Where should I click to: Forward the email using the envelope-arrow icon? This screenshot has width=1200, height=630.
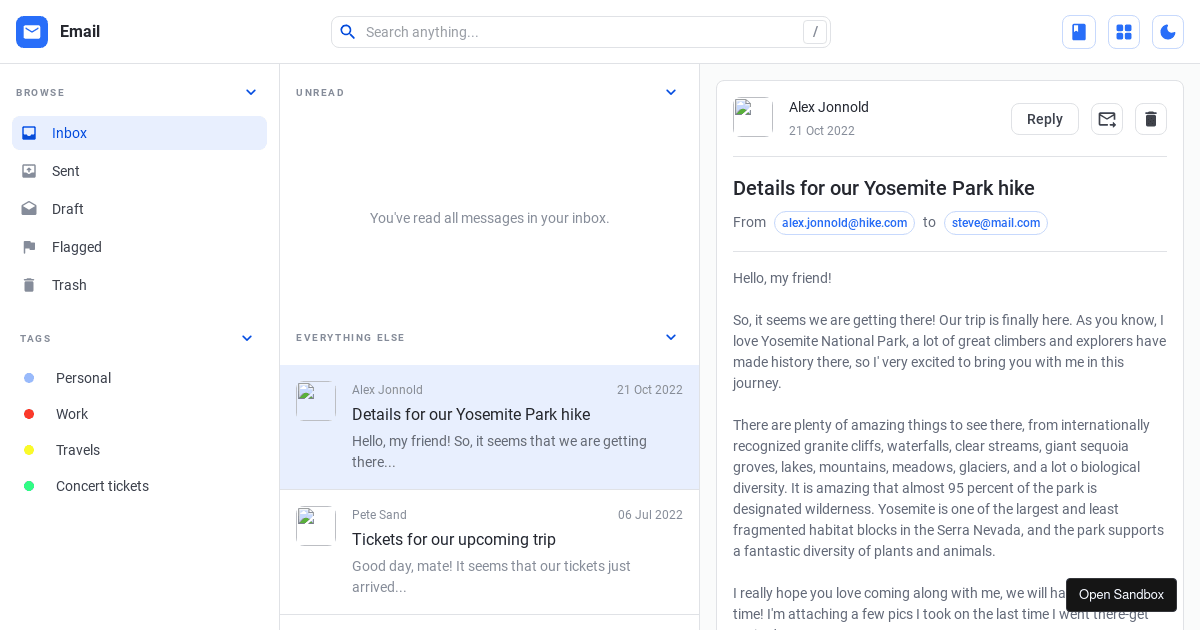(1107, 118)
